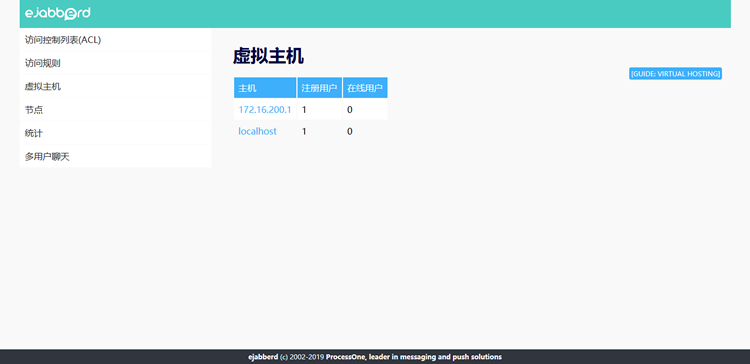Click the 主机 column header

pos(265,88)
